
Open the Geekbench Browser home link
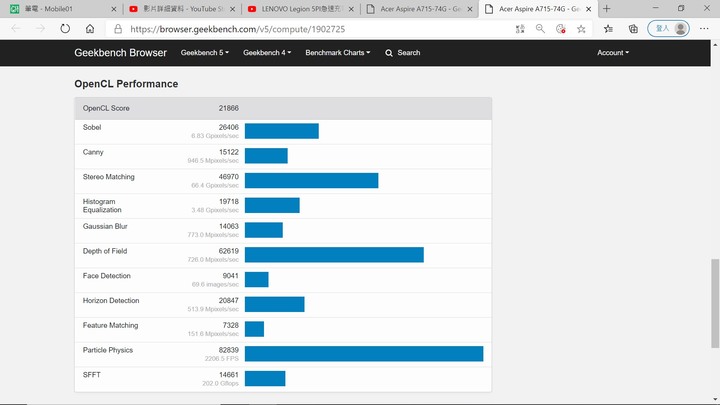[120, 53]
